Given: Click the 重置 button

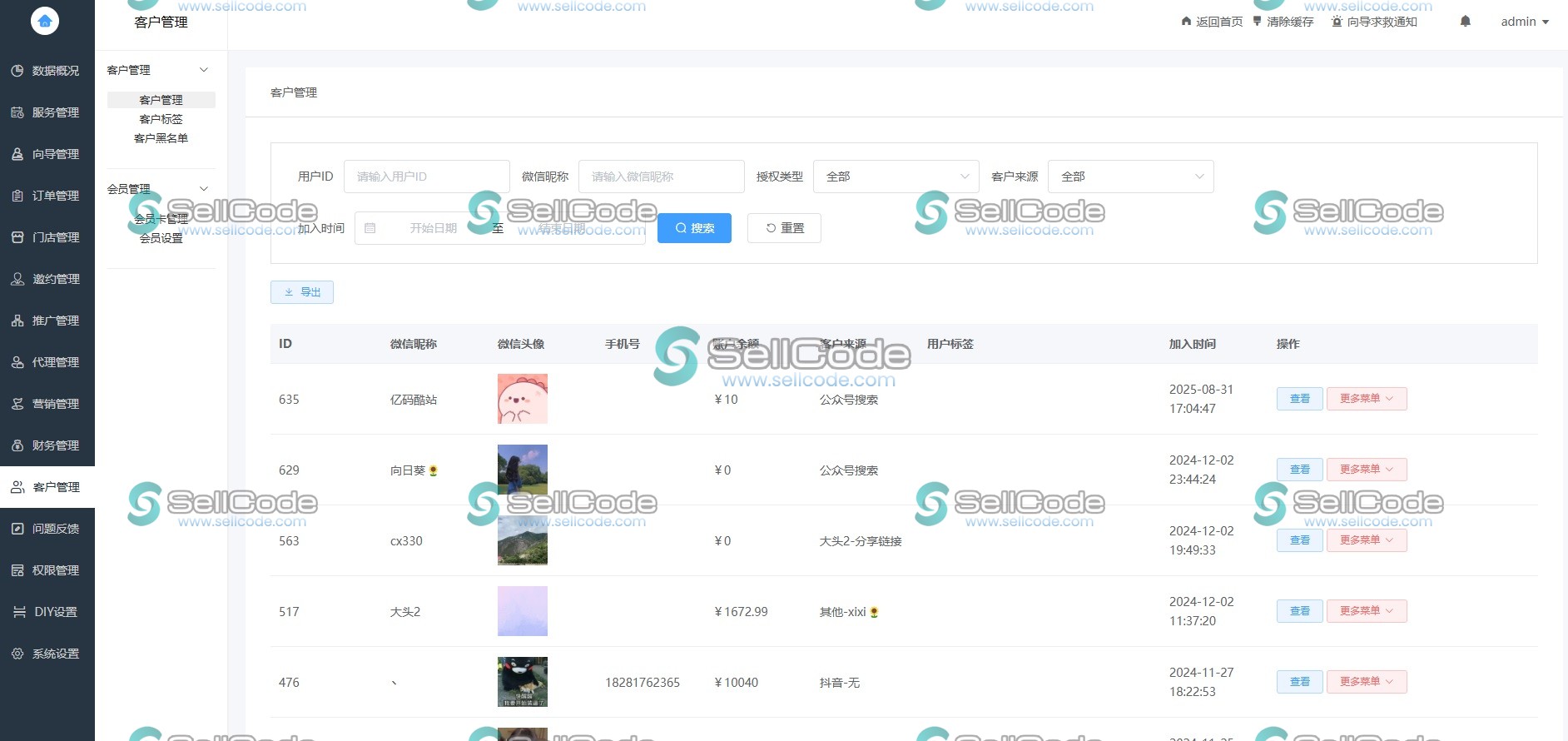Looking at the screenshot, I should (784, 228).
